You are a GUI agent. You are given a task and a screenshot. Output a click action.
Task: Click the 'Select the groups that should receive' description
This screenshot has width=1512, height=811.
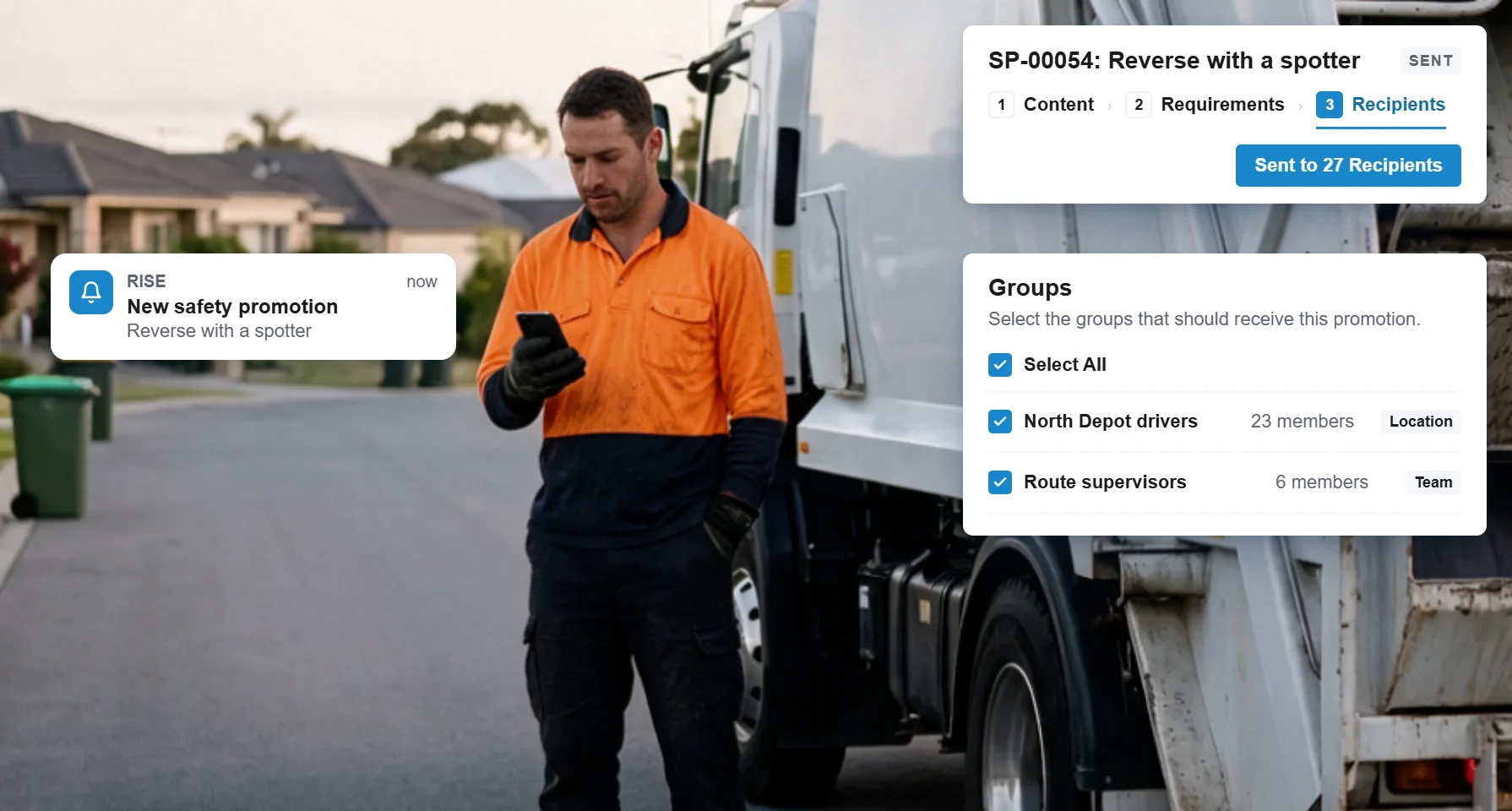[1205, 319]
